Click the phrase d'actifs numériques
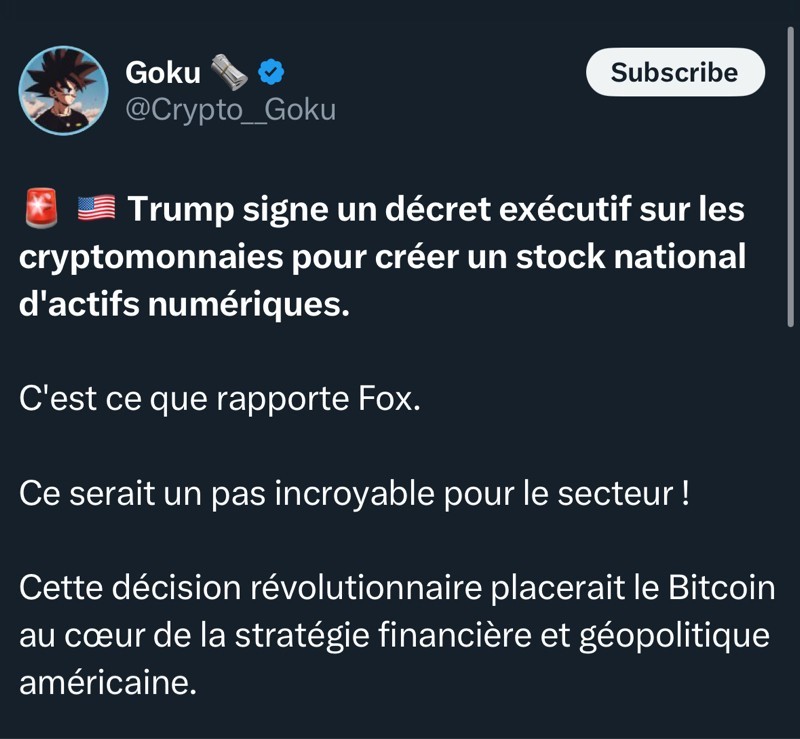The height and width of the screenshot is (739, 800). pyautogui.click(x=185, y=305)
